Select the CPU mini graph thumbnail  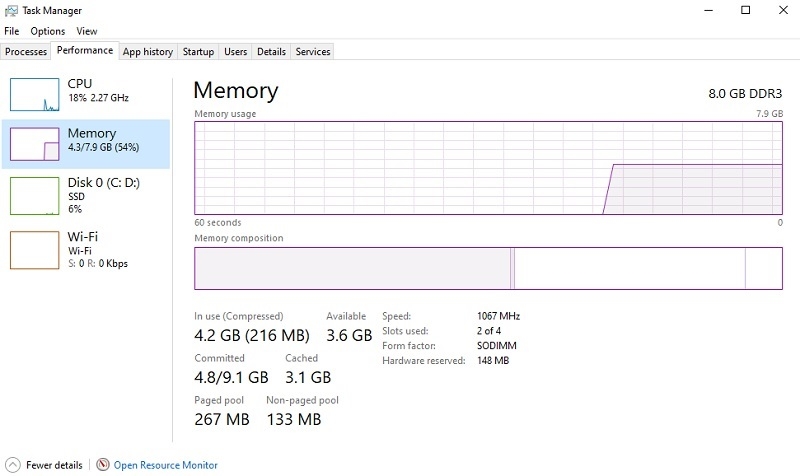(x=35, y=93)
